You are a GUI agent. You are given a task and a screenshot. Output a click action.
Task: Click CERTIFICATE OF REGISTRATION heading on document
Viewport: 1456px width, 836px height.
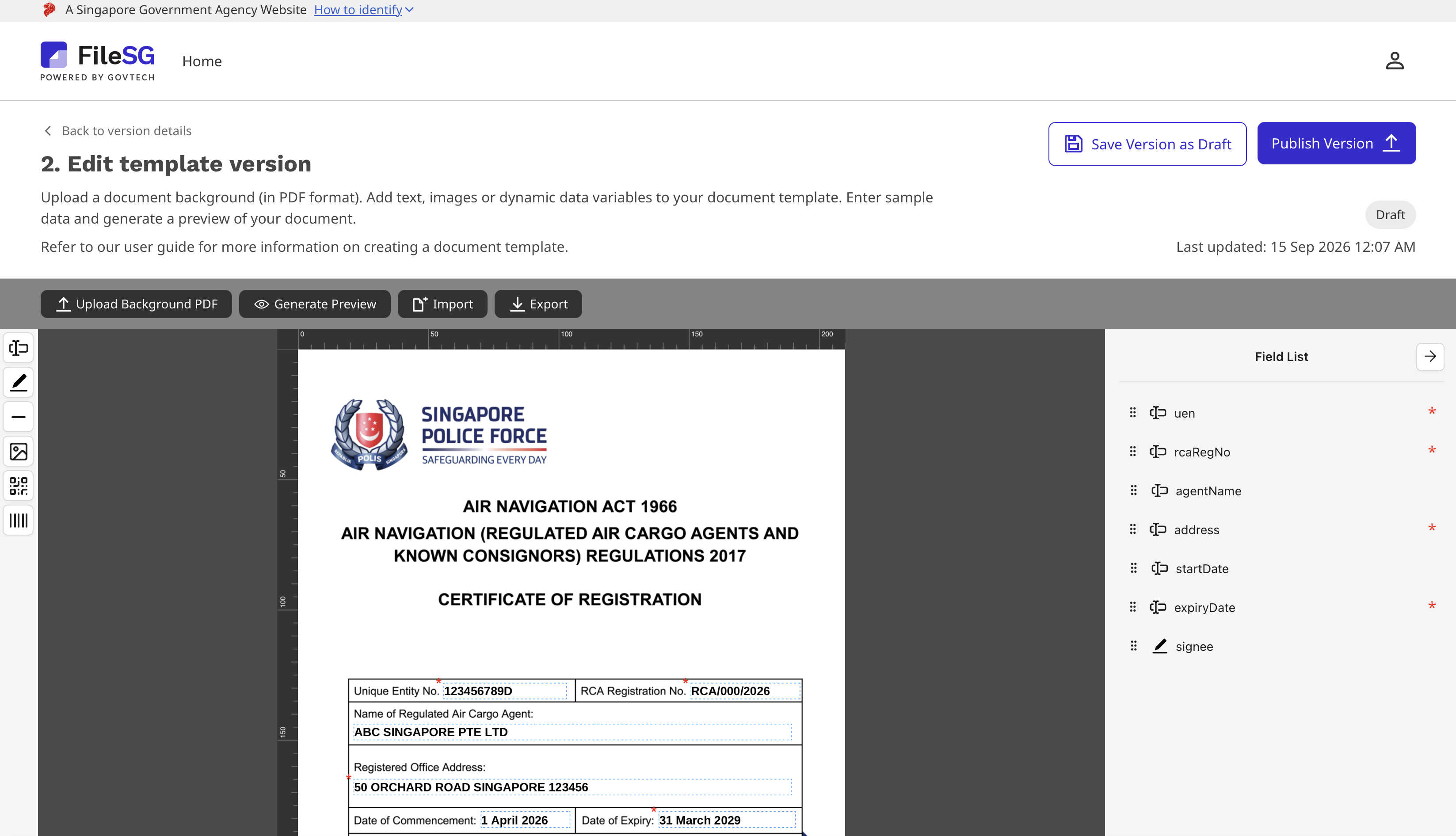570,600
